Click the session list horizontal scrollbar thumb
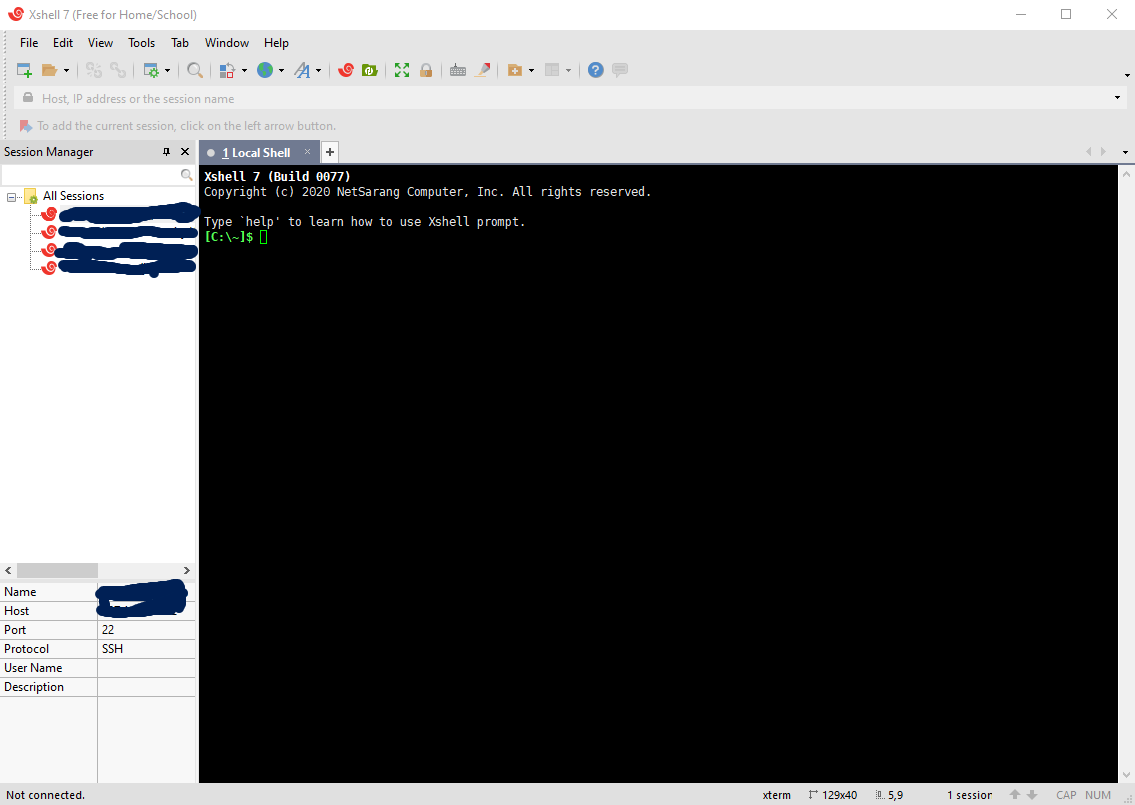 coord(57,570)
